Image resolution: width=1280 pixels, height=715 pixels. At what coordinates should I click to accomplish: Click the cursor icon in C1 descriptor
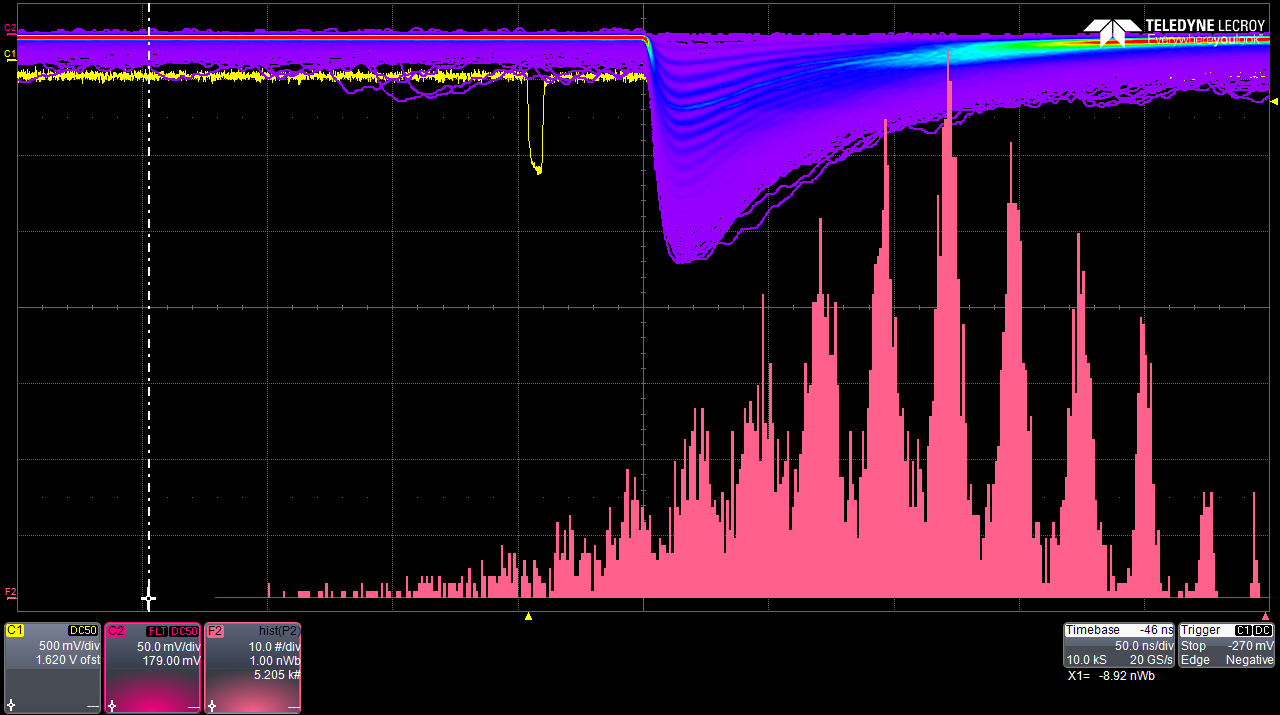click(x=11, y=706)
